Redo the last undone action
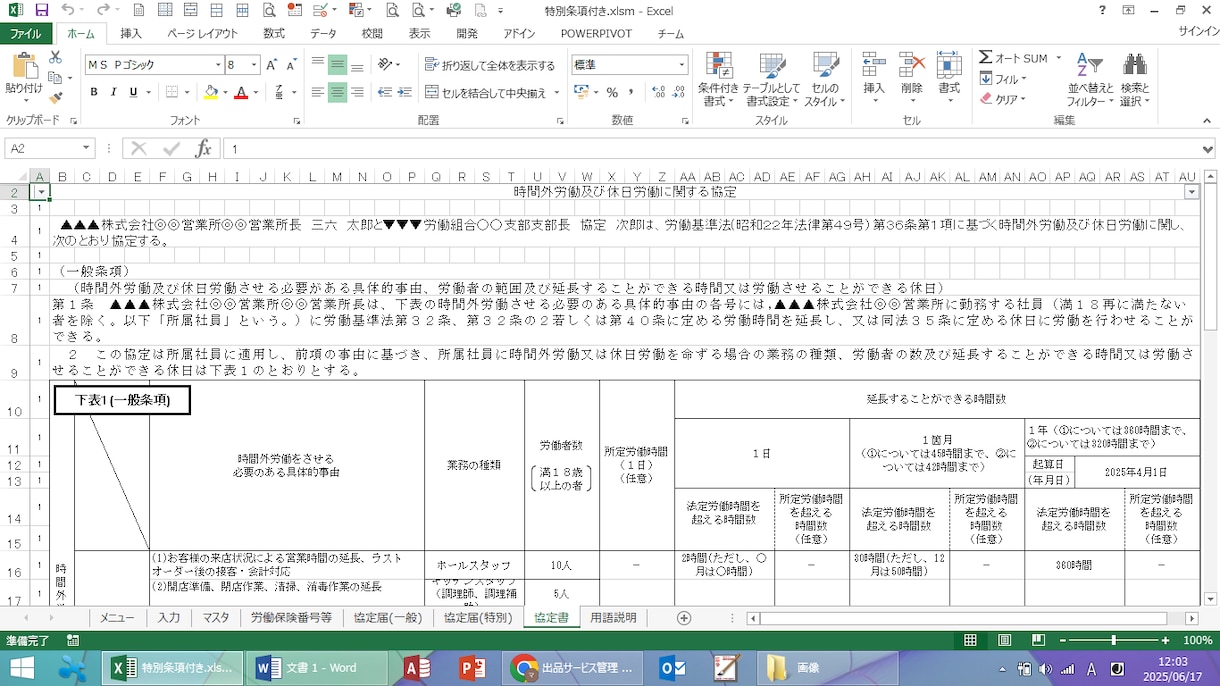Screen dimensions: 1220x686 [x=102, y=10]
